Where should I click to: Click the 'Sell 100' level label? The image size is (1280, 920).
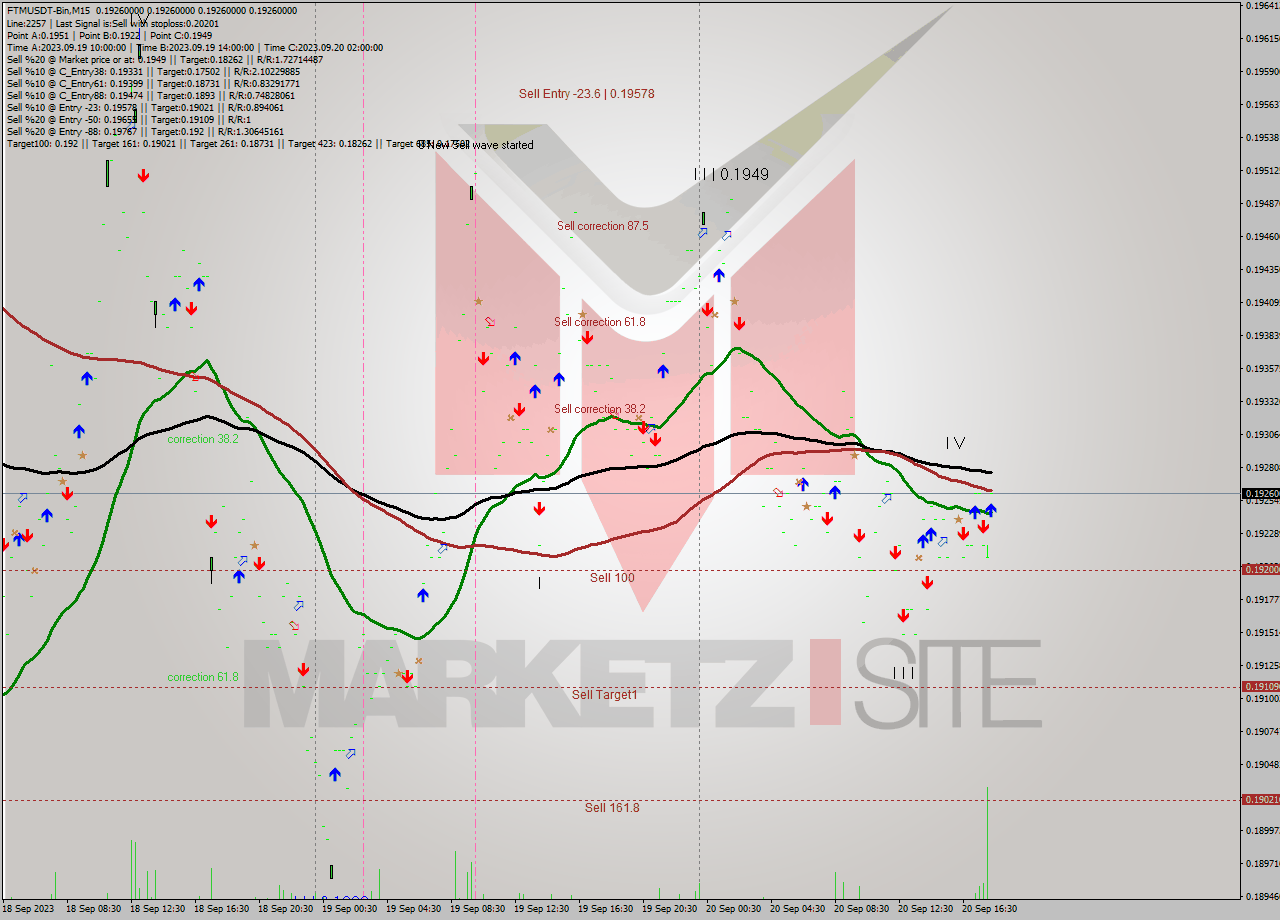[612, 578]
